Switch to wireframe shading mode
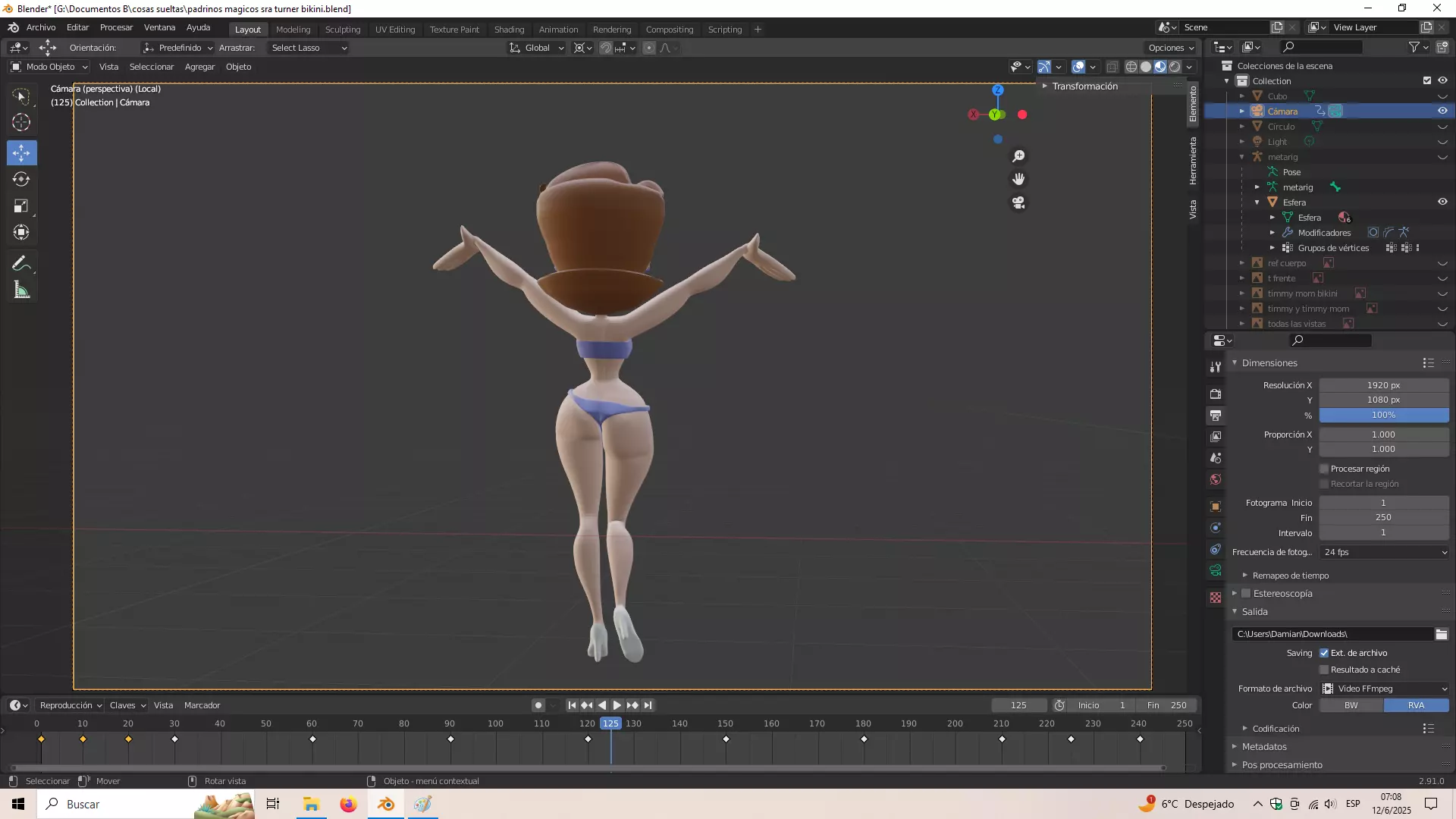Image resolution: width=1456 pixels, height=819 pixels. [x=1131, y=67]
